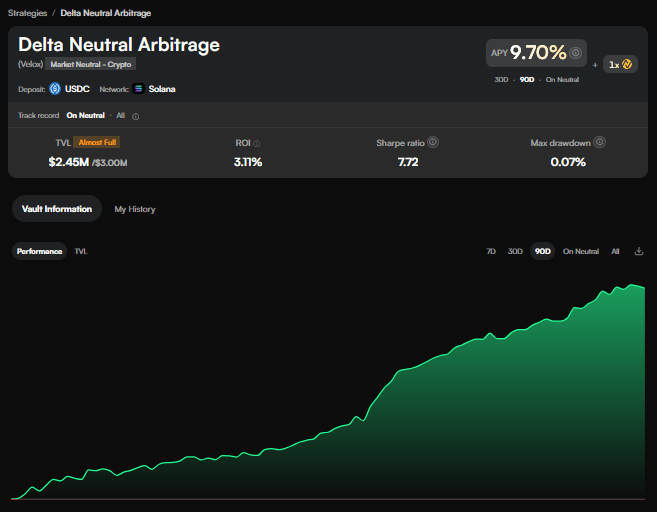The width and height of the screenshot is (657, 512).
Task: Open the Track record info icon
Action: click(x=135, y=116)
